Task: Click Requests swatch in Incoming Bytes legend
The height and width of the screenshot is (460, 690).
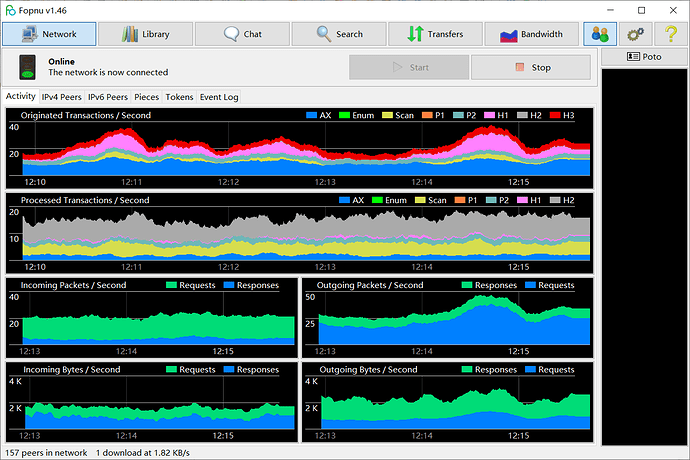Action: [172, 370]
